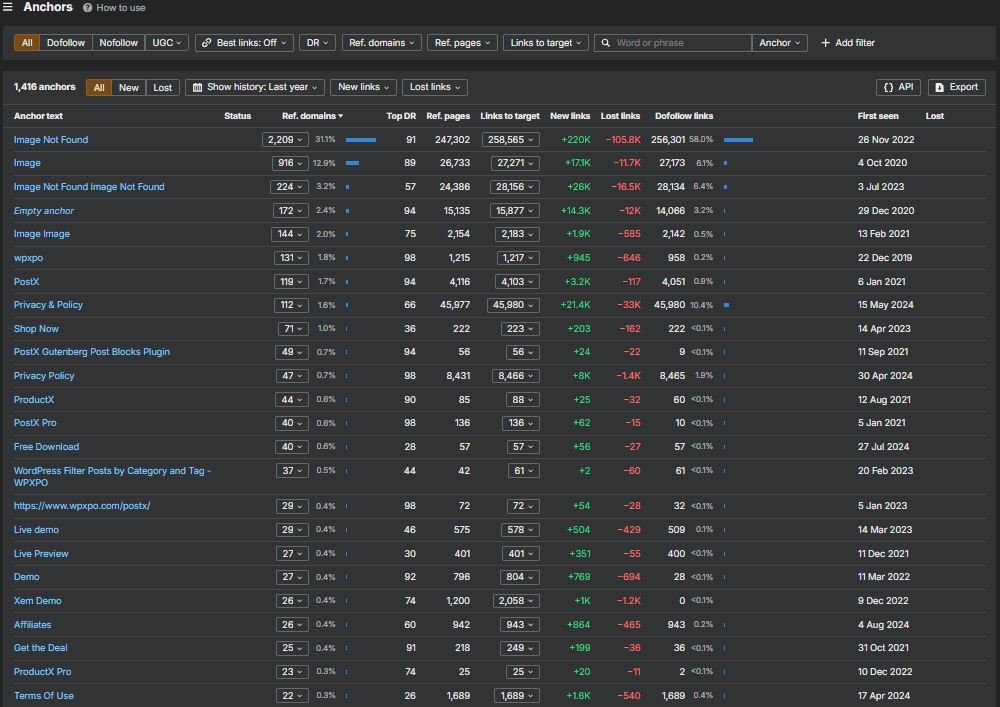Viewport: 1000px width, 707px height.
Task: Open the wpxpo anchor link
Action: [29, 258]
